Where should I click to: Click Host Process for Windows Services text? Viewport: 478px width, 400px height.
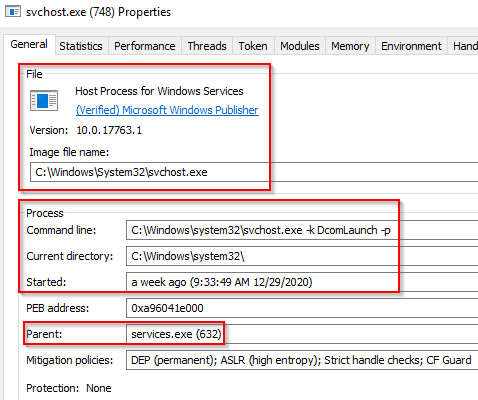click(x=159, y=91)
